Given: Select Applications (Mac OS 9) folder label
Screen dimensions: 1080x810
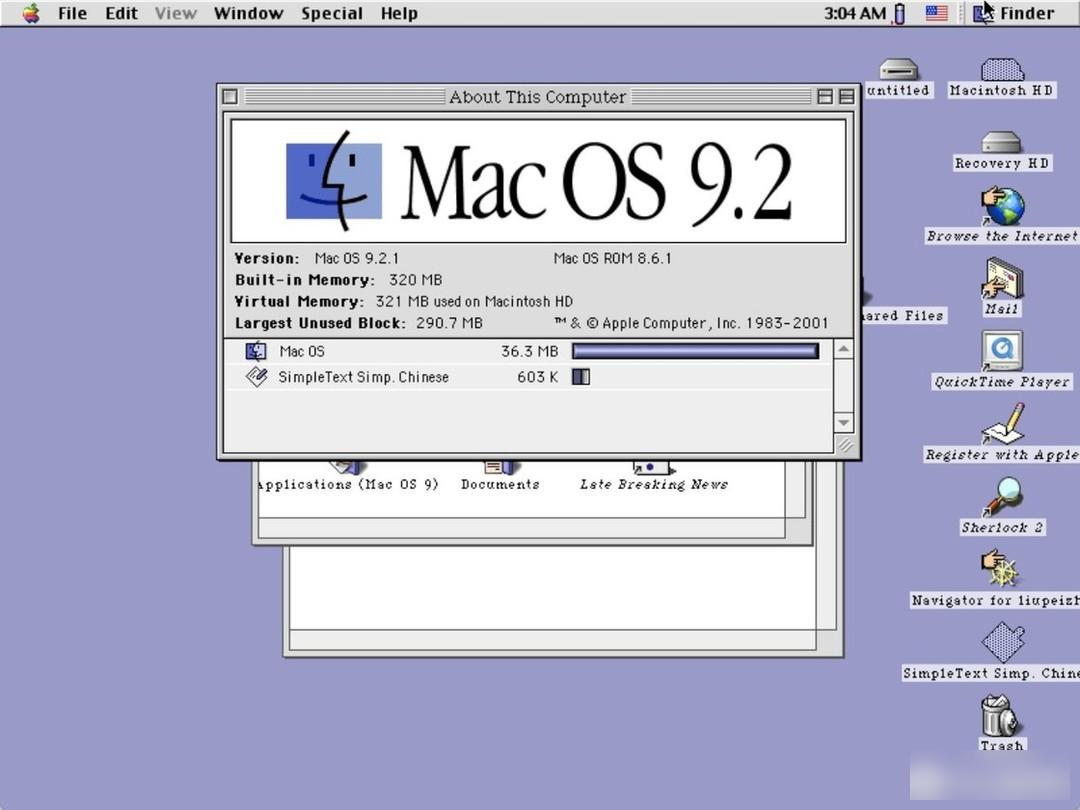Looking at the screenshot, I should (349, 484).
